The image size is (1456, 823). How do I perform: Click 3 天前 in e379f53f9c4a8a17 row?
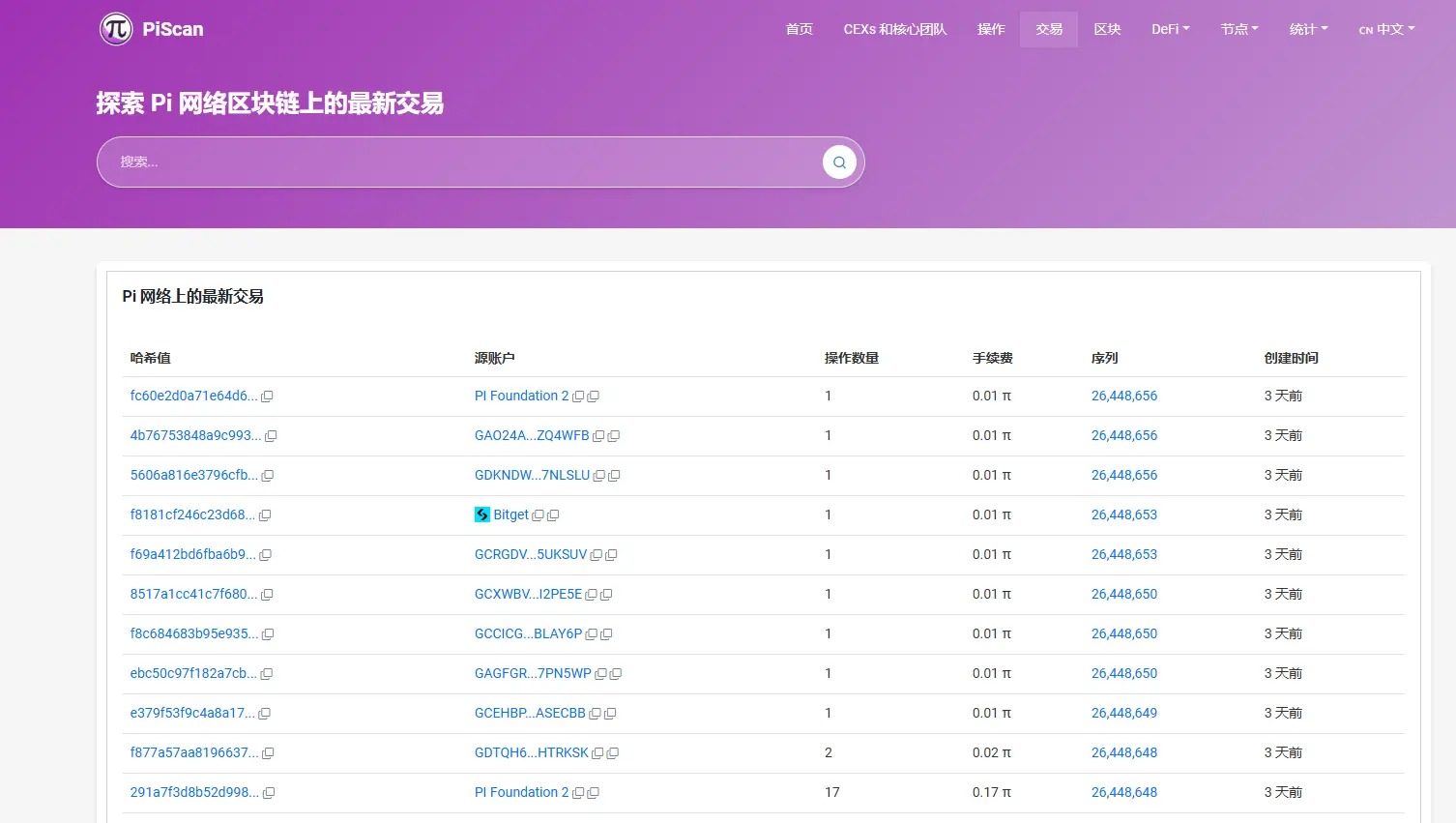click(1284, 713)
